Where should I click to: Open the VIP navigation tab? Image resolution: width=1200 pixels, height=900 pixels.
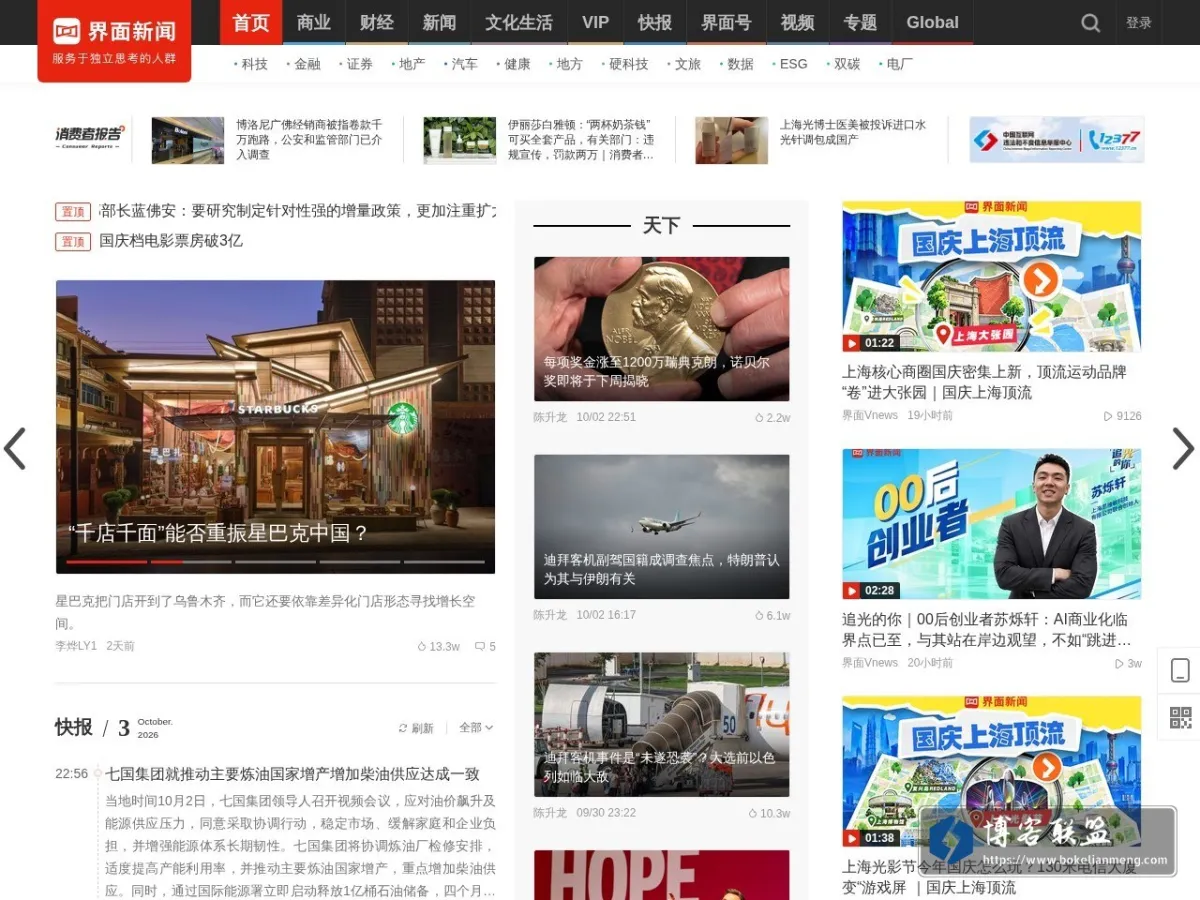point(596,22)
